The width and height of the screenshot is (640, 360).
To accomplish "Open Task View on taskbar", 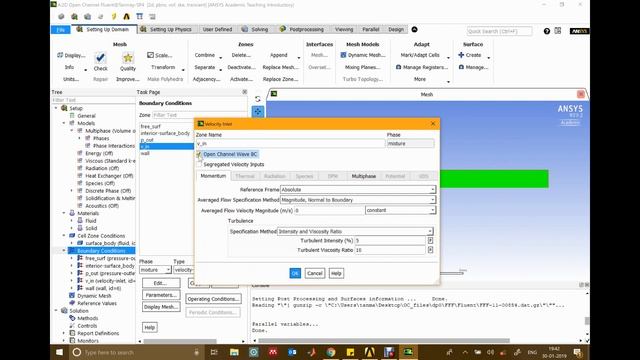I will (x=214, y=352).
